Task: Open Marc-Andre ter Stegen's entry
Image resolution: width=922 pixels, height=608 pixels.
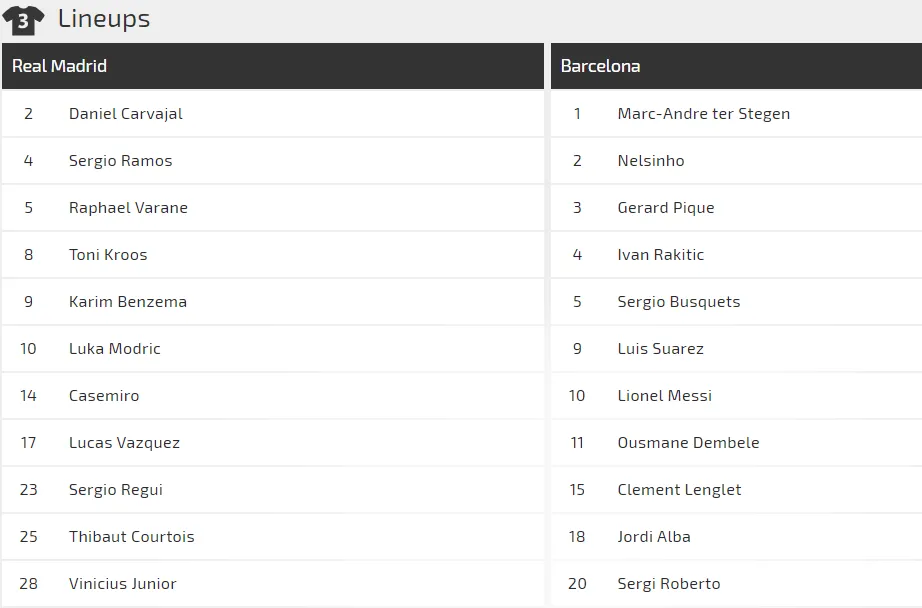Action: pos(704,114)
